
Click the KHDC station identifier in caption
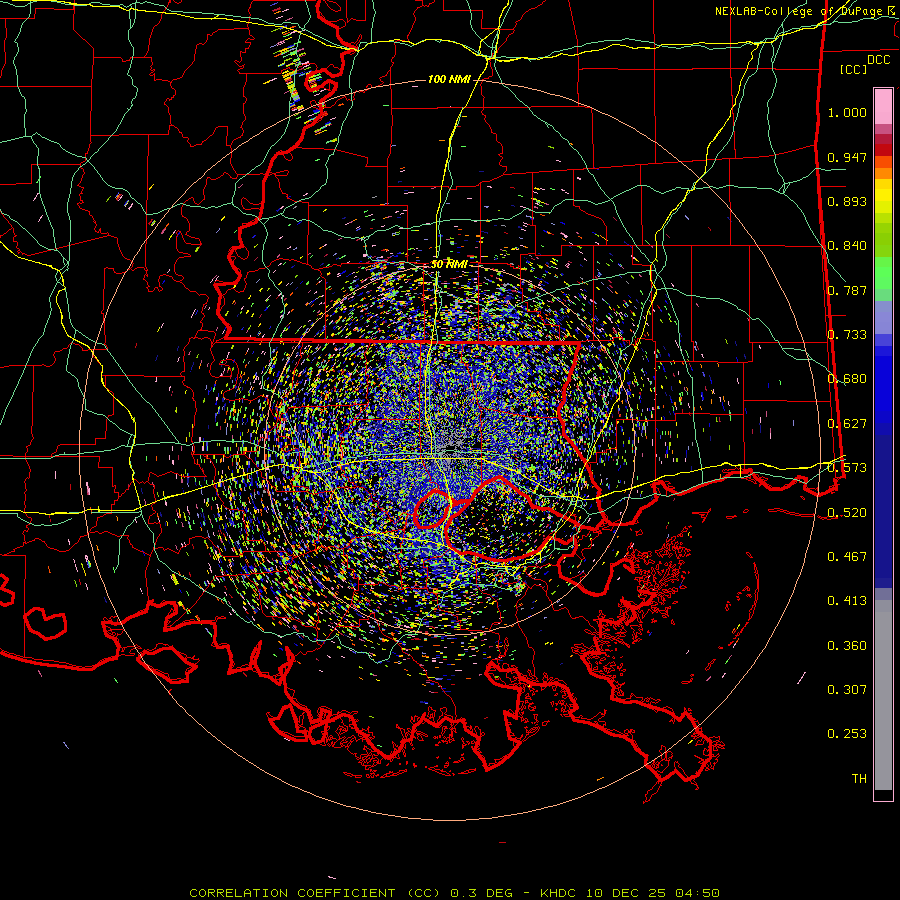(x=558, y=893)
